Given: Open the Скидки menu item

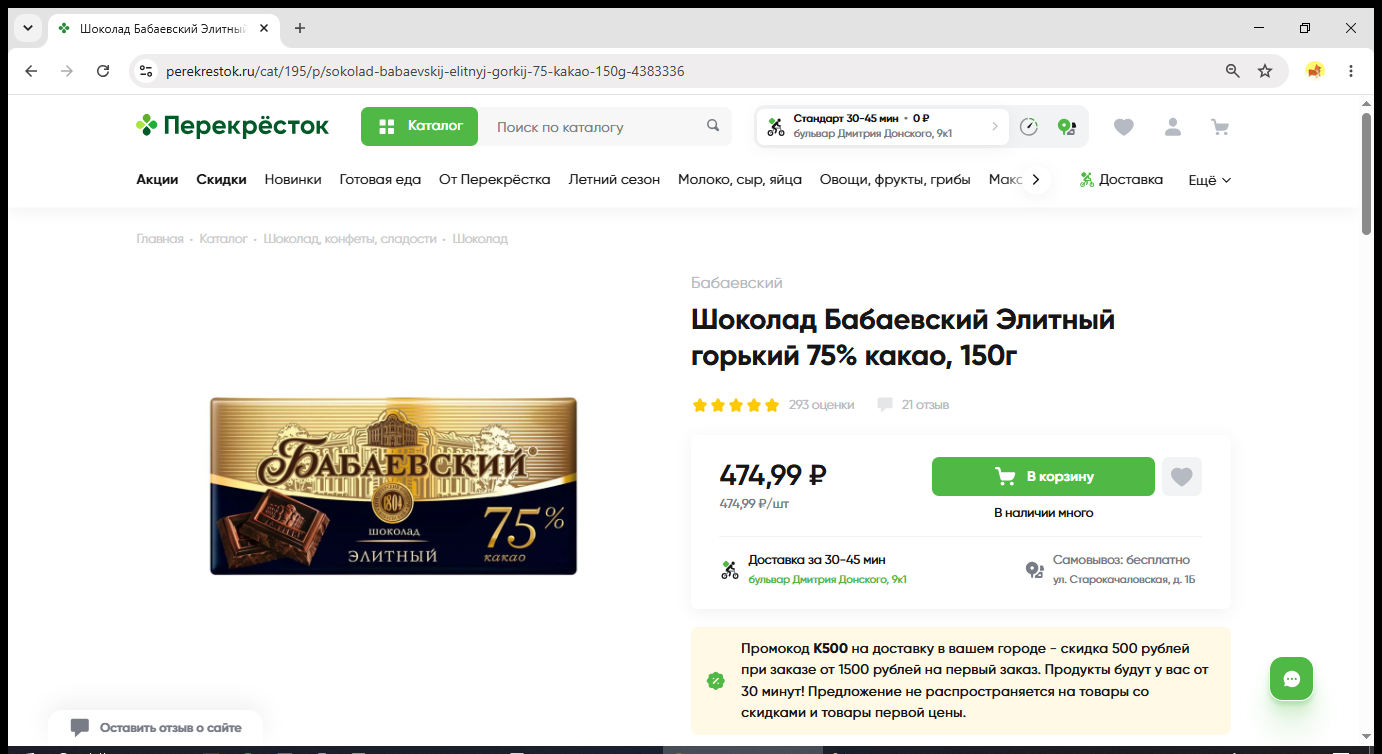Looking at the screenshot, I should (221, 180).
